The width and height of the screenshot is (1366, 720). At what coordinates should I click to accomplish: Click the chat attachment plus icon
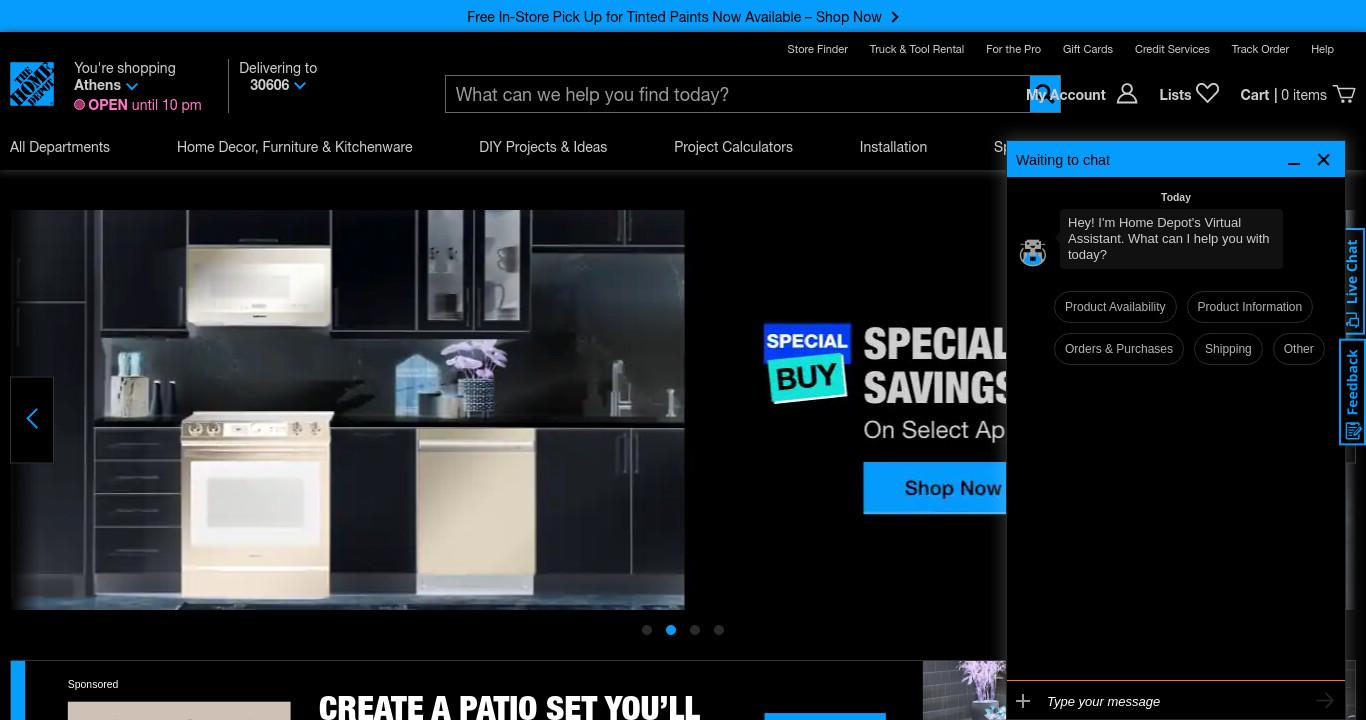[1023, 701]
